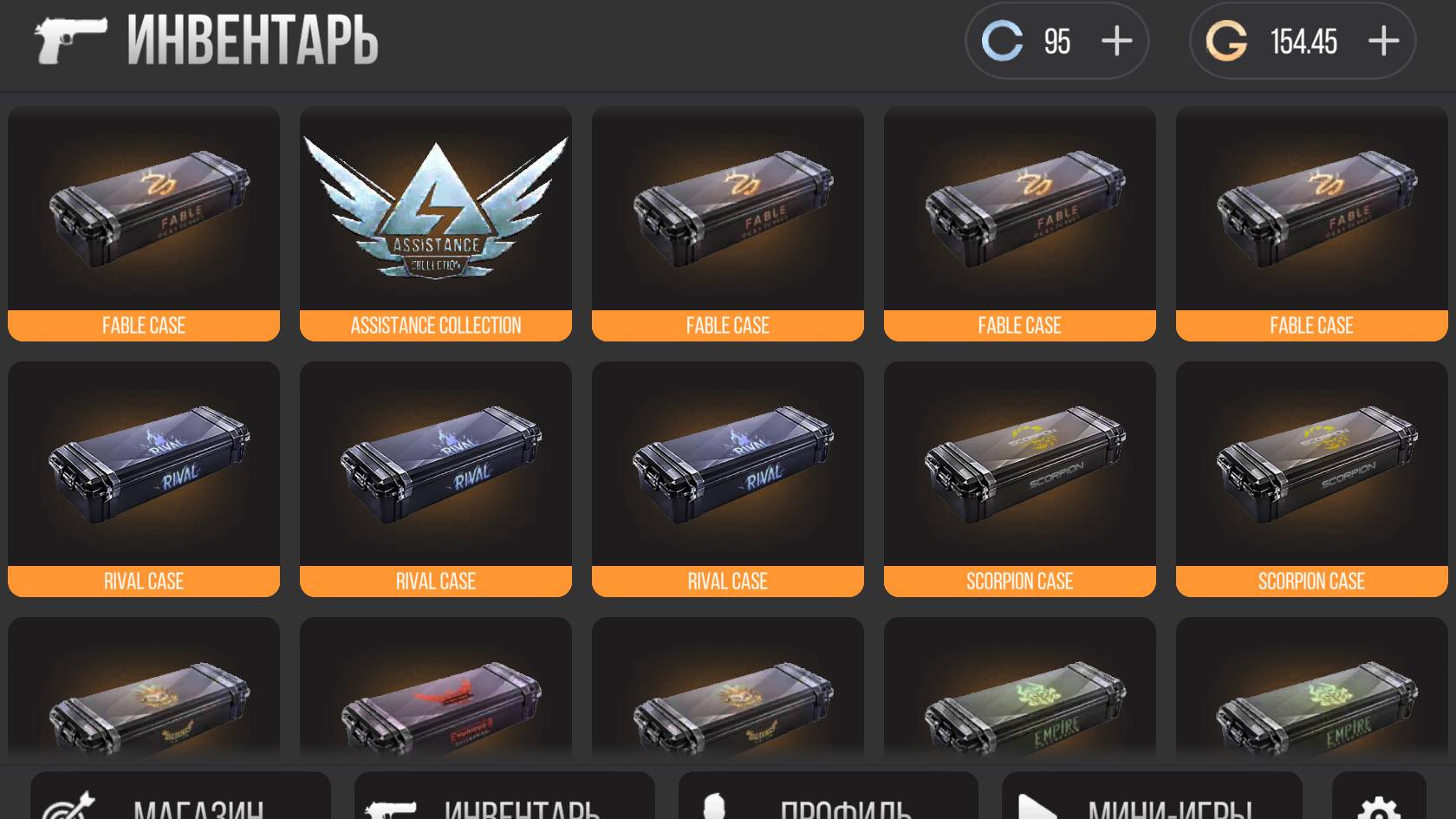Click the pistol icon beside Инвентарь title
The height and width of the screenshot is (819, 1456).
click(70, 40)
